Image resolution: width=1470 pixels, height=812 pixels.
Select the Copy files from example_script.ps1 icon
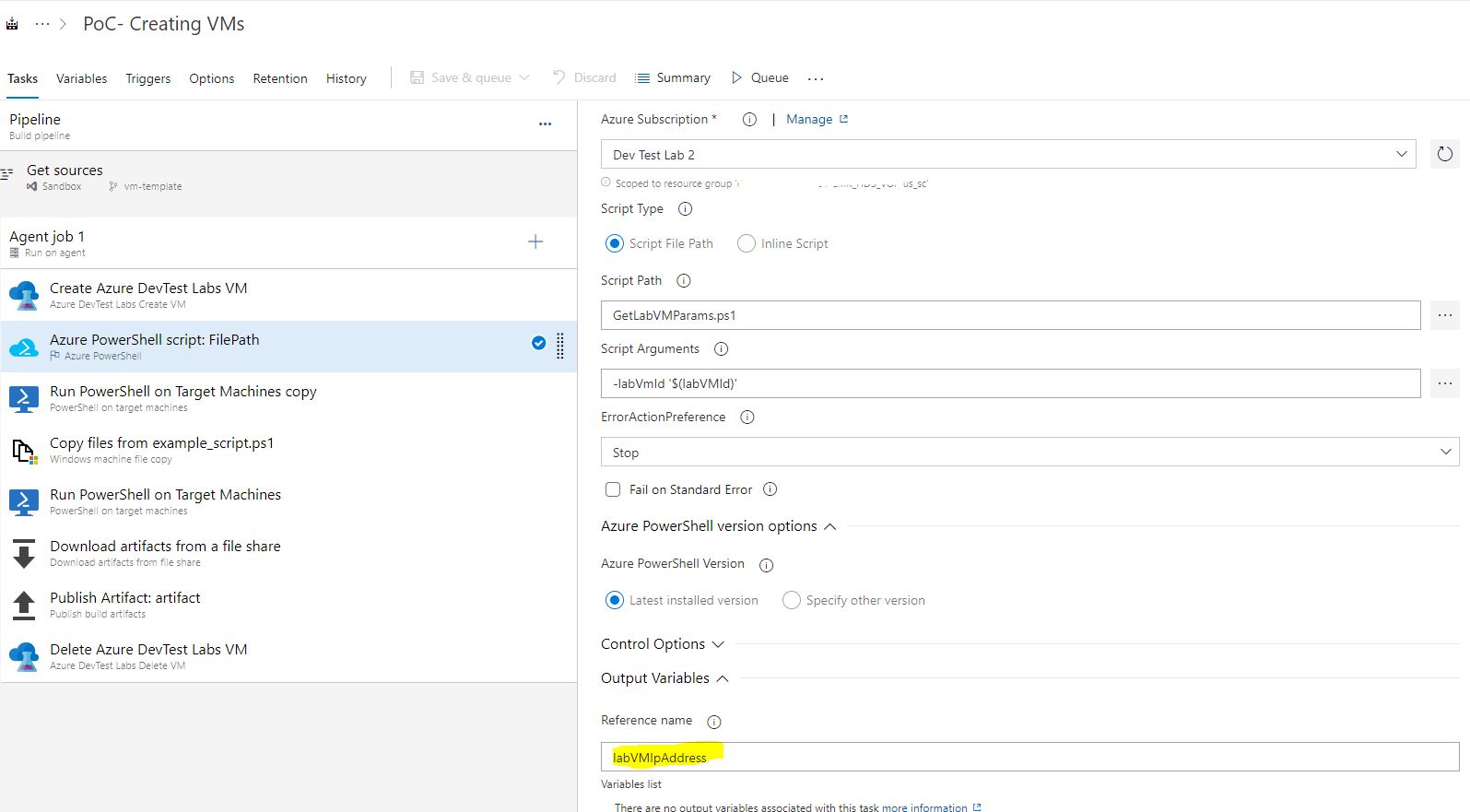(x=24, y=451)
